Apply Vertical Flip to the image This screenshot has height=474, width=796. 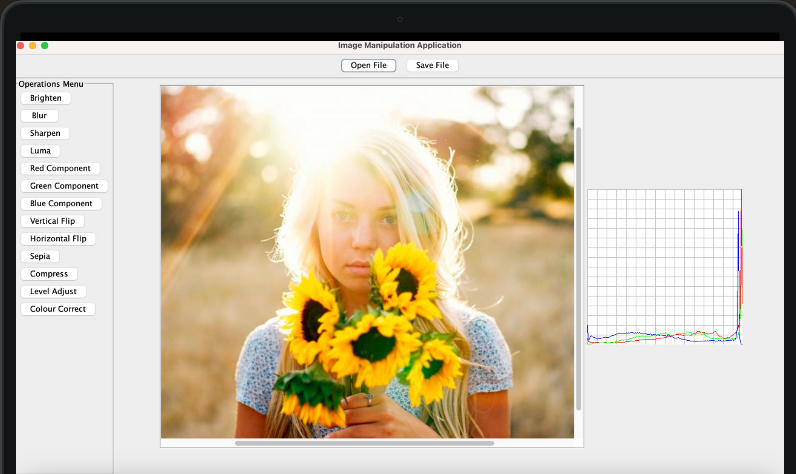(x=52, y=221)
